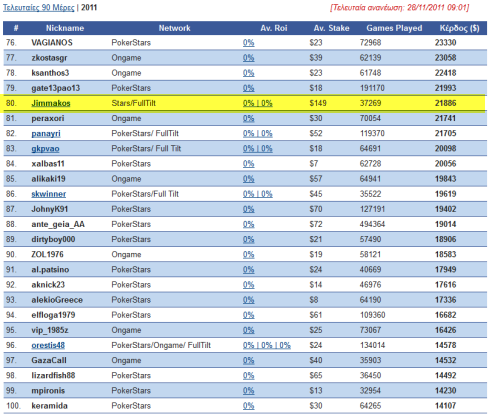Click the Κέρδος ($) column header

click(x=459, y=28)
